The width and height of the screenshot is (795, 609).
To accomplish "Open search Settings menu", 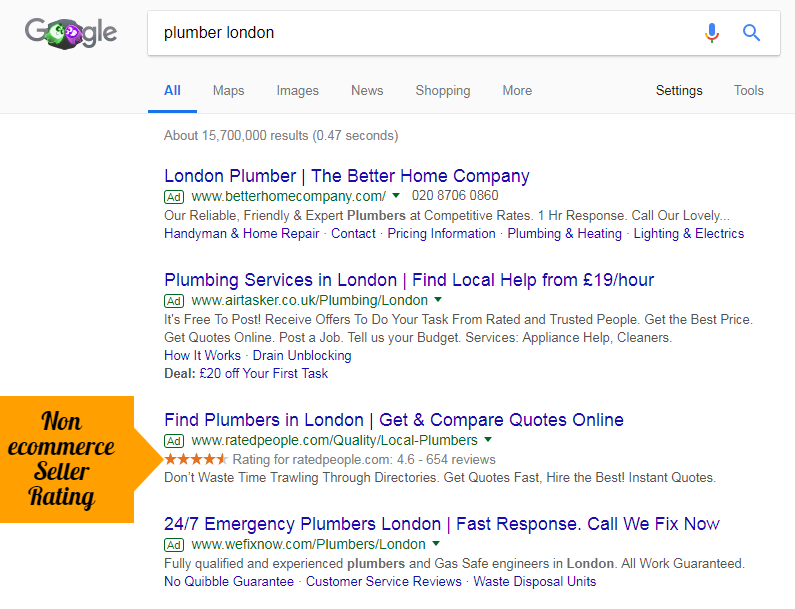I will [679, 91].
